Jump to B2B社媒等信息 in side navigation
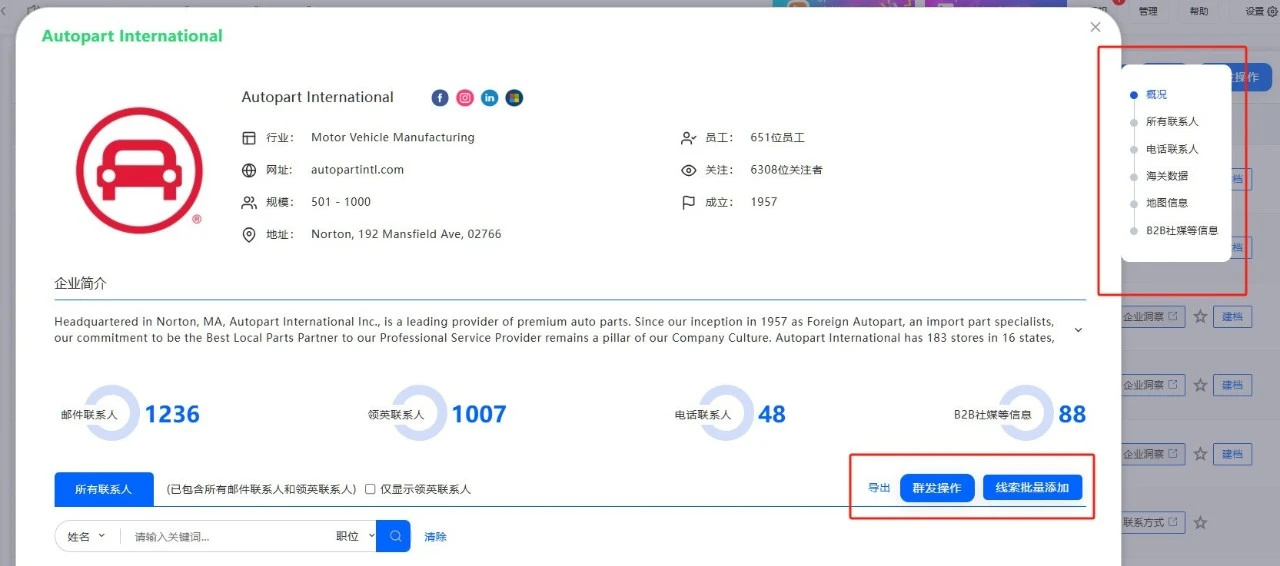The height and width of the screenshot is (566, 1280). click(x=1182, y=231)
